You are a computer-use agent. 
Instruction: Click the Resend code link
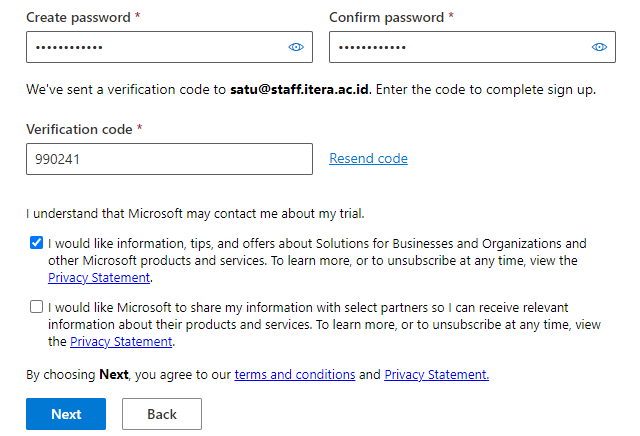point(368,159)
